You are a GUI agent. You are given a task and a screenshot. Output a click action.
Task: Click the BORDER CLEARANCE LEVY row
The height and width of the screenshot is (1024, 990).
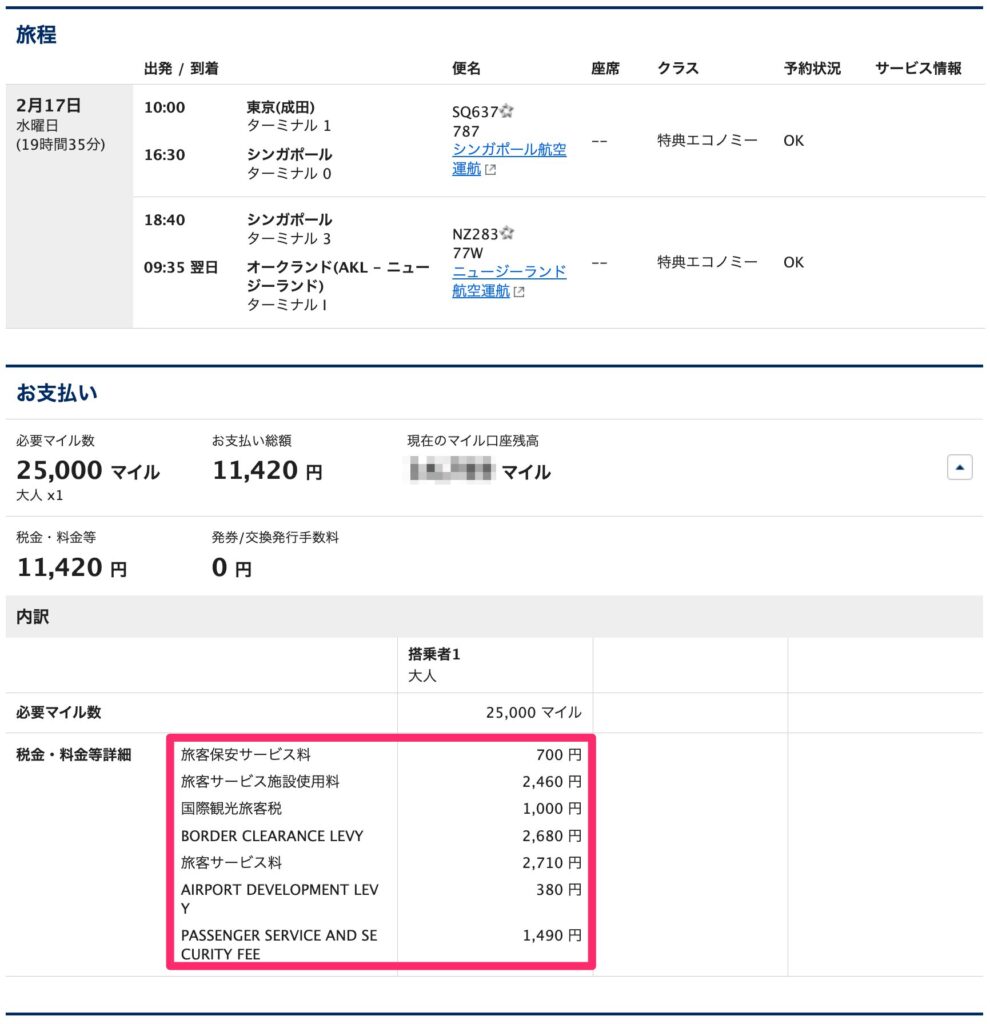[x=381, y=835]
